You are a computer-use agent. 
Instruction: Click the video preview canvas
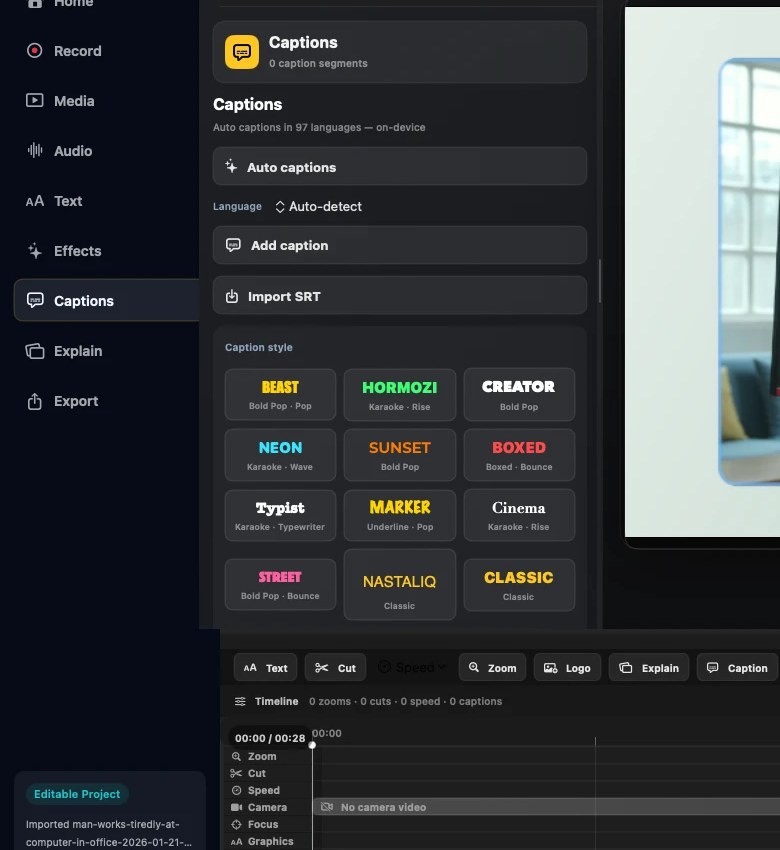pos(702,272)
